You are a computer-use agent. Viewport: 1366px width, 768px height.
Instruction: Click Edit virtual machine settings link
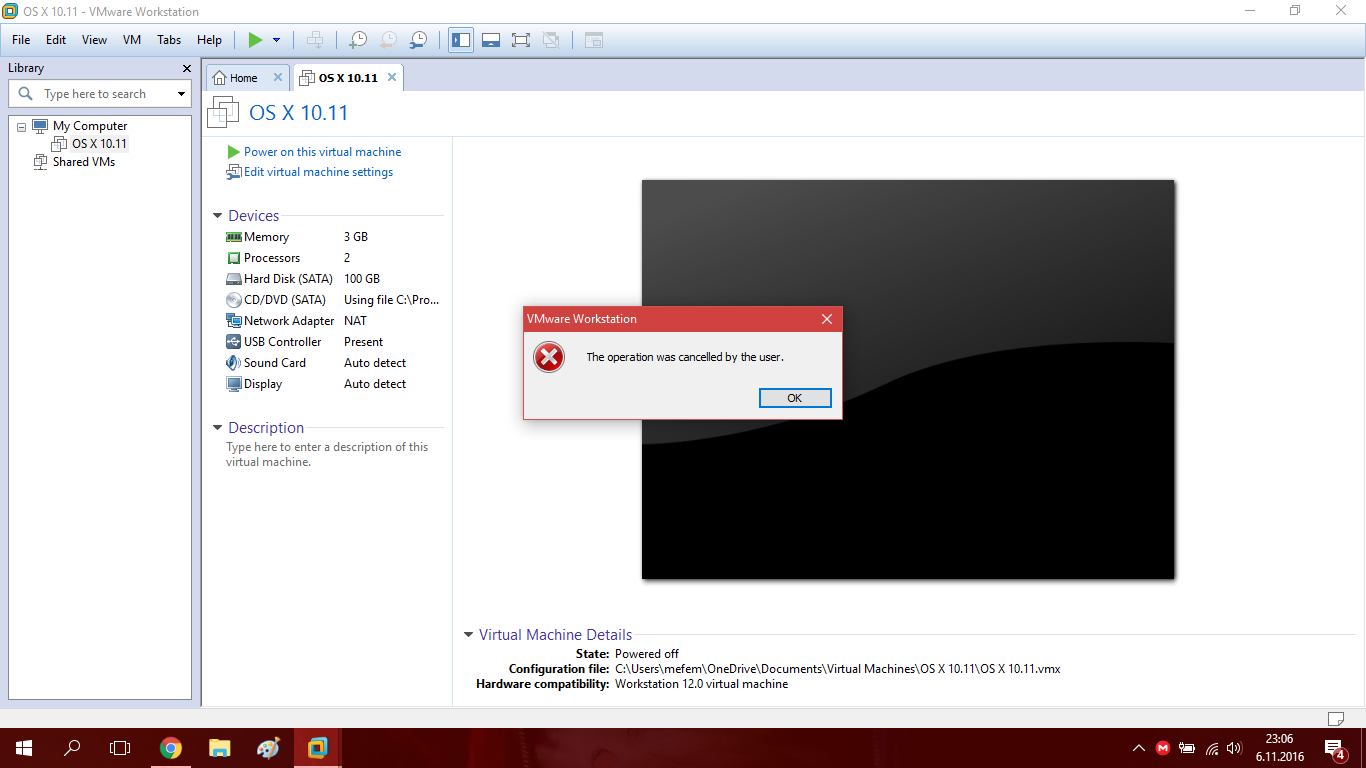click(x=318, y=172)
